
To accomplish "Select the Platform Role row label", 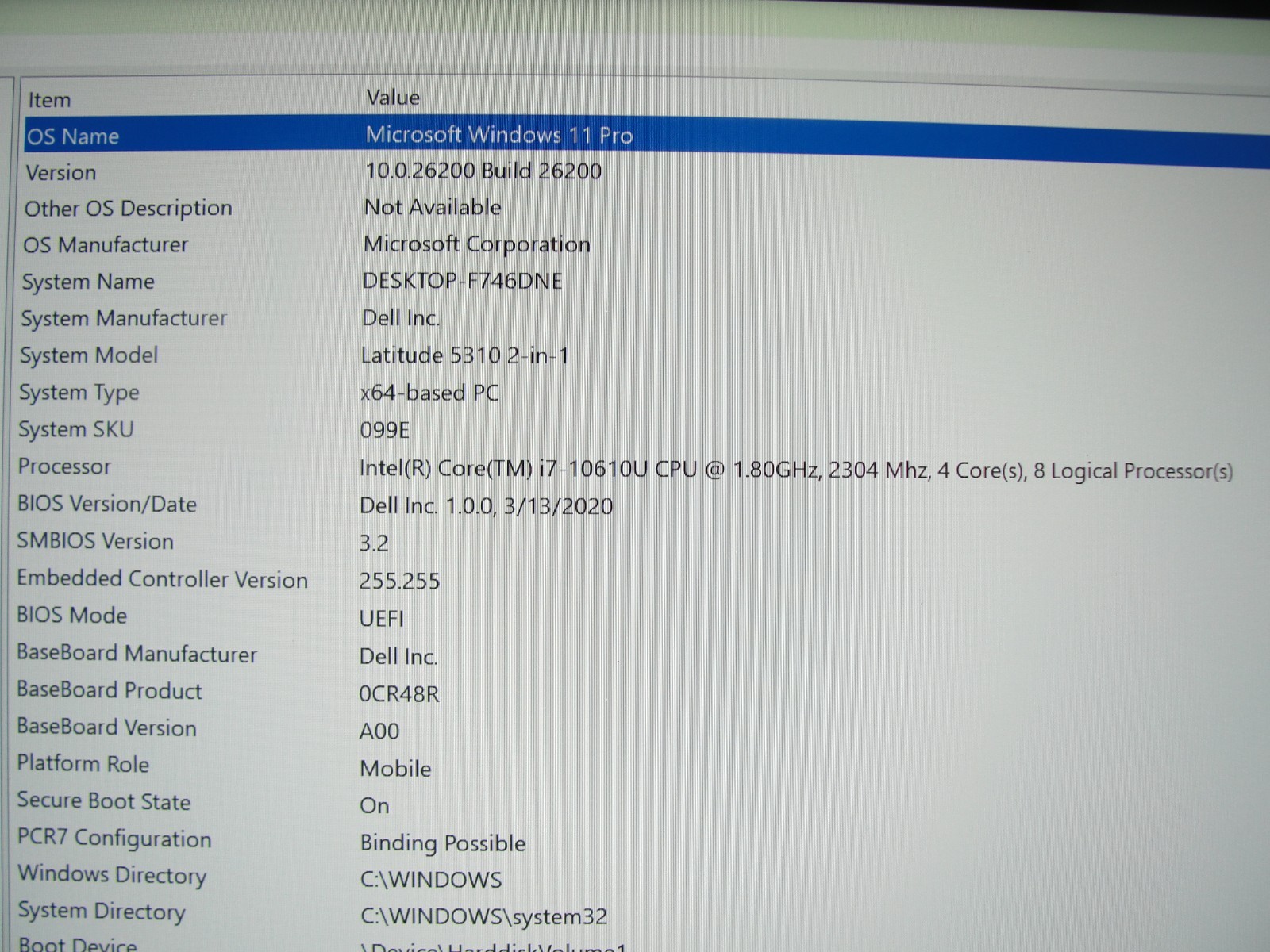I will pyautogui.click(x=83, y=764).
